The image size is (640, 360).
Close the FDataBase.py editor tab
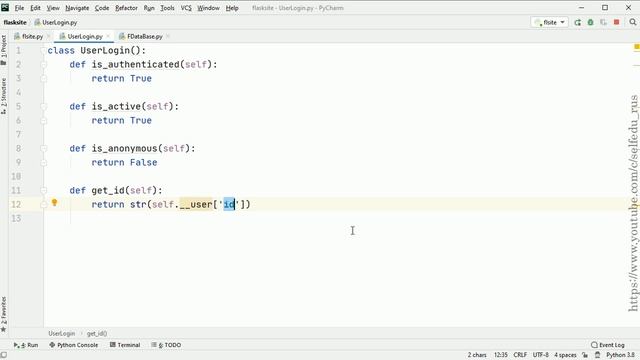(x=168, y=36)
